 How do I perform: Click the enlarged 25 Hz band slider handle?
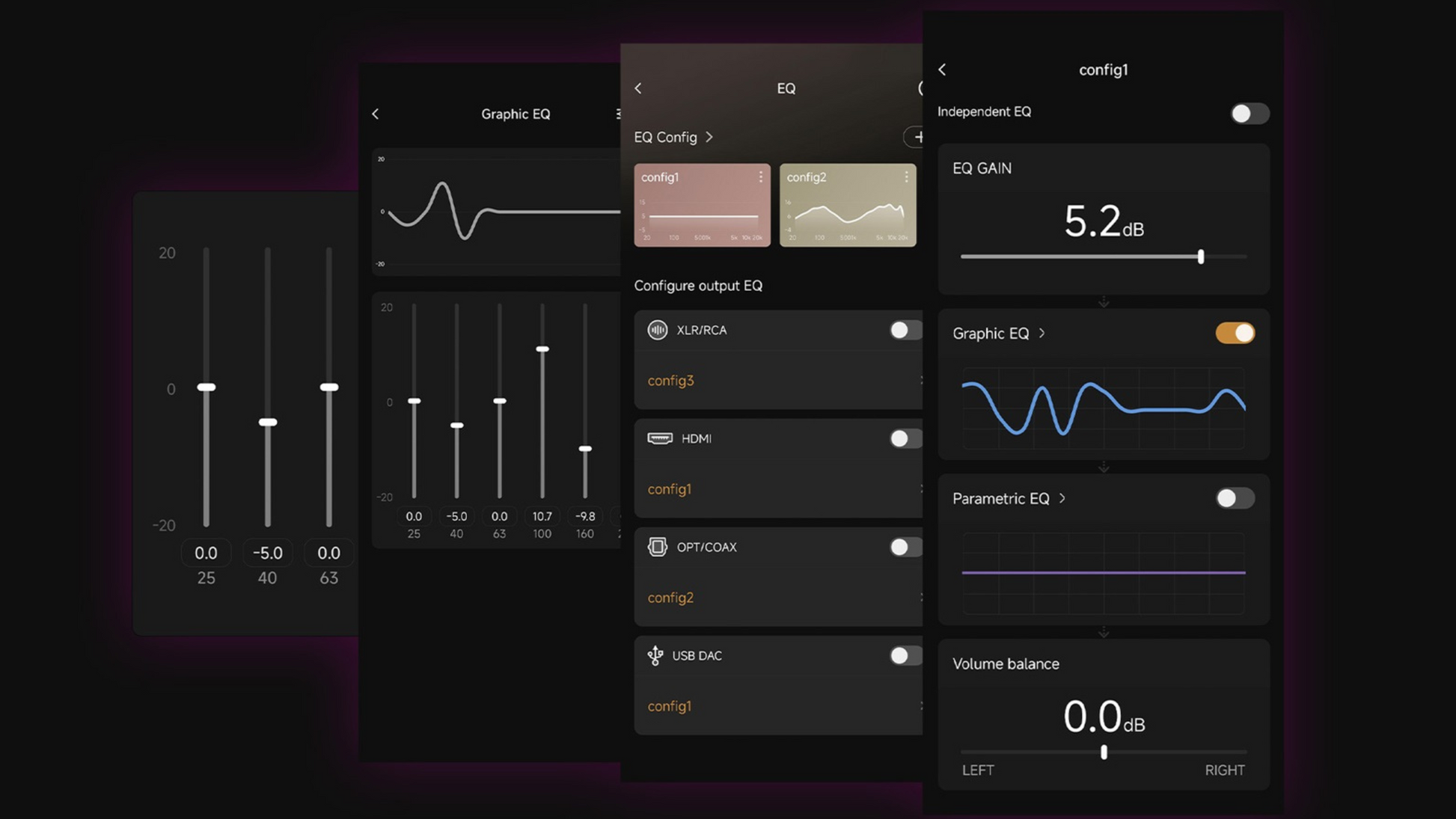point(207,387)
